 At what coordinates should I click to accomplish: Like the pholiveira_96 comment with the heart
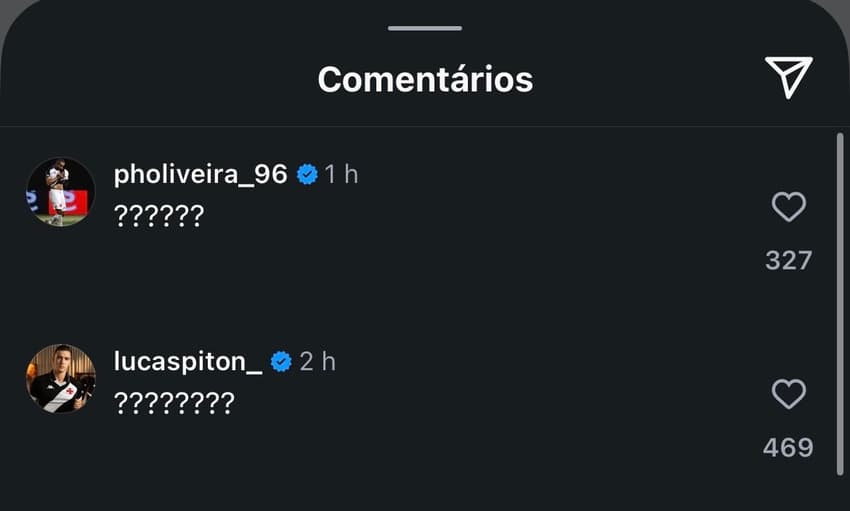(789, 207)
